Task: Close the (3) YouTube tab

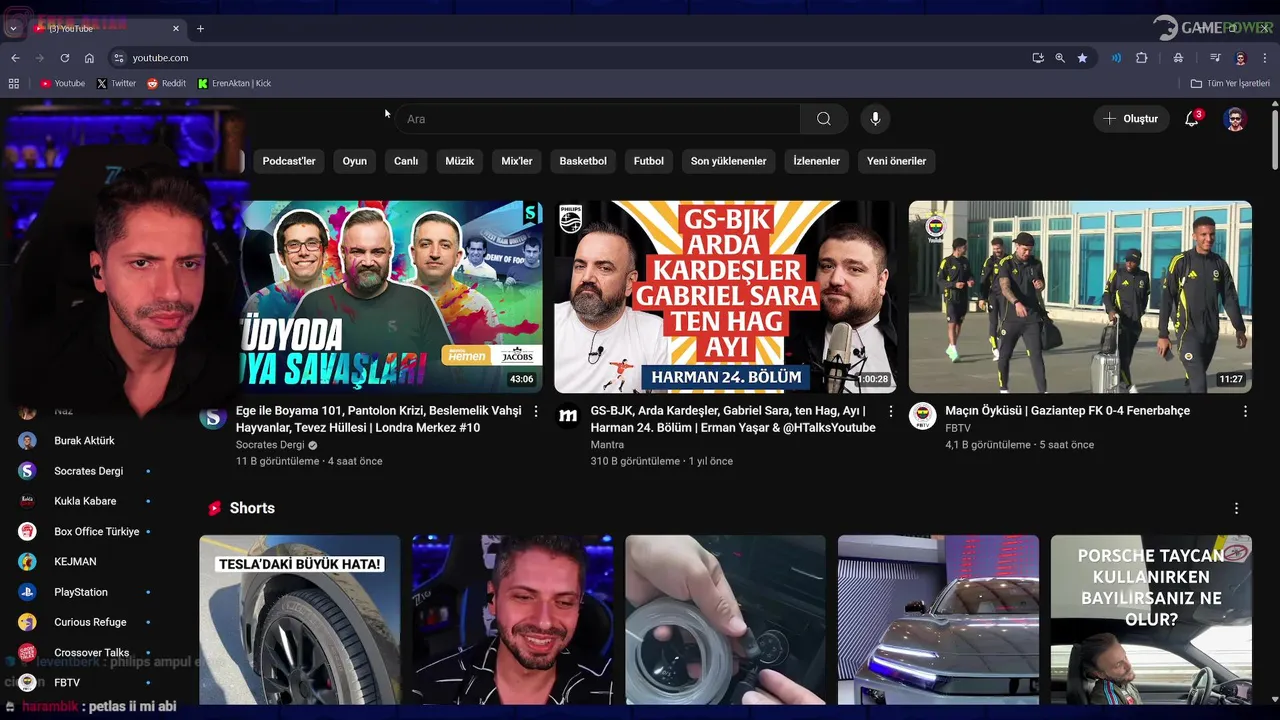Action: click(176, 28)
